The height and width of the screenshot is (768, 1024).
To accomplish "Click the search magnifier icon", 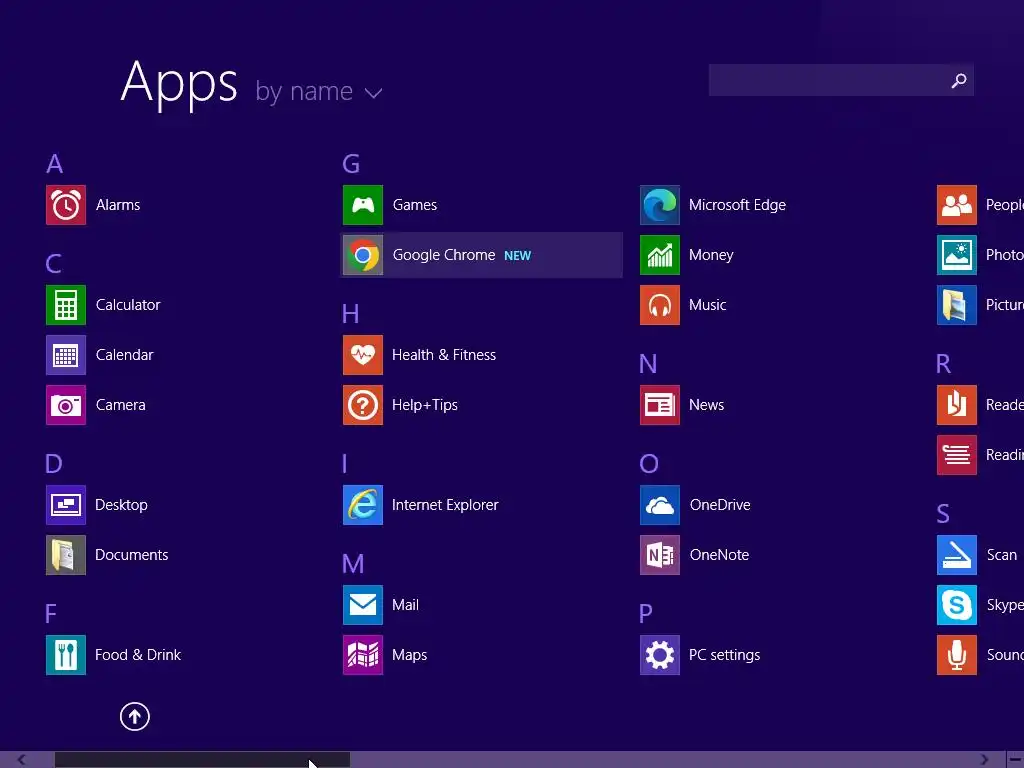I will [x=959, y=80].
